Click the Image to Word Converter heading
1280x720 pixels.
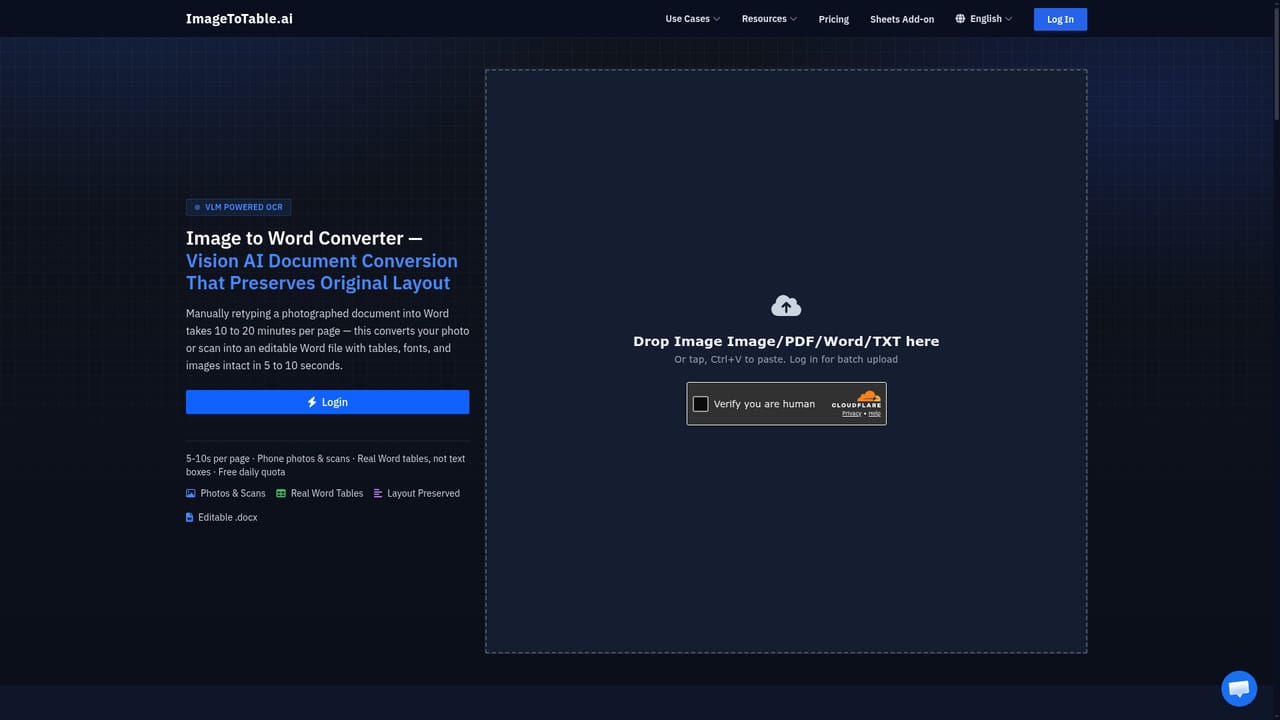(x=322, y=260)
